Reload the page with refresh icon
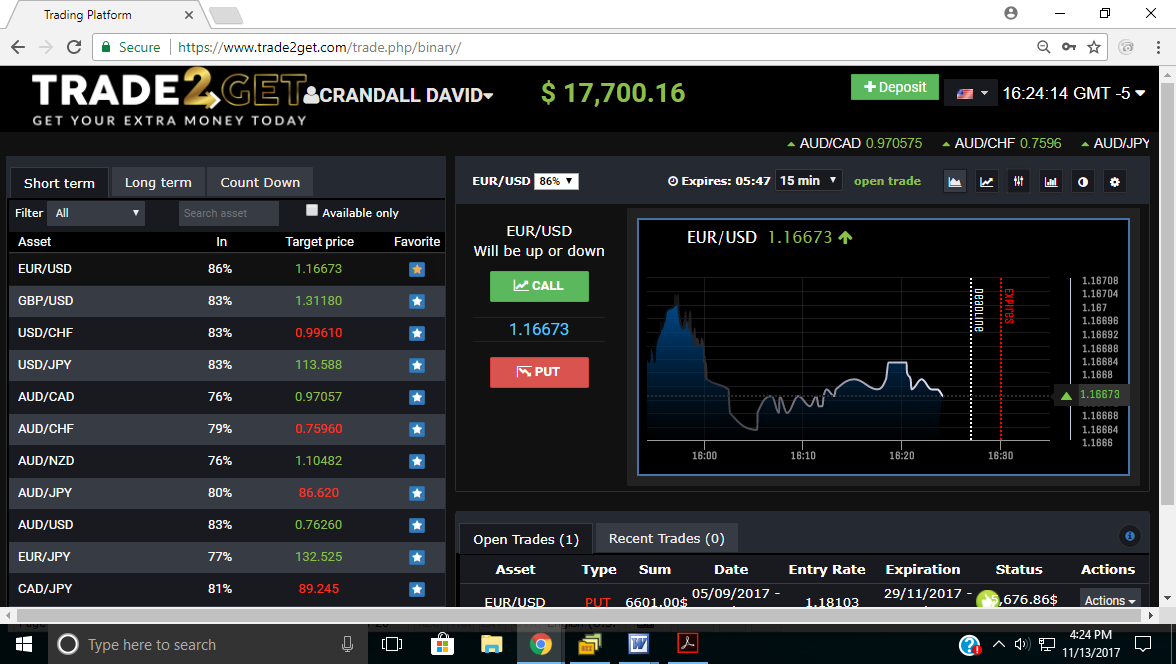The image size is (1176, 664). pos(74,47)
